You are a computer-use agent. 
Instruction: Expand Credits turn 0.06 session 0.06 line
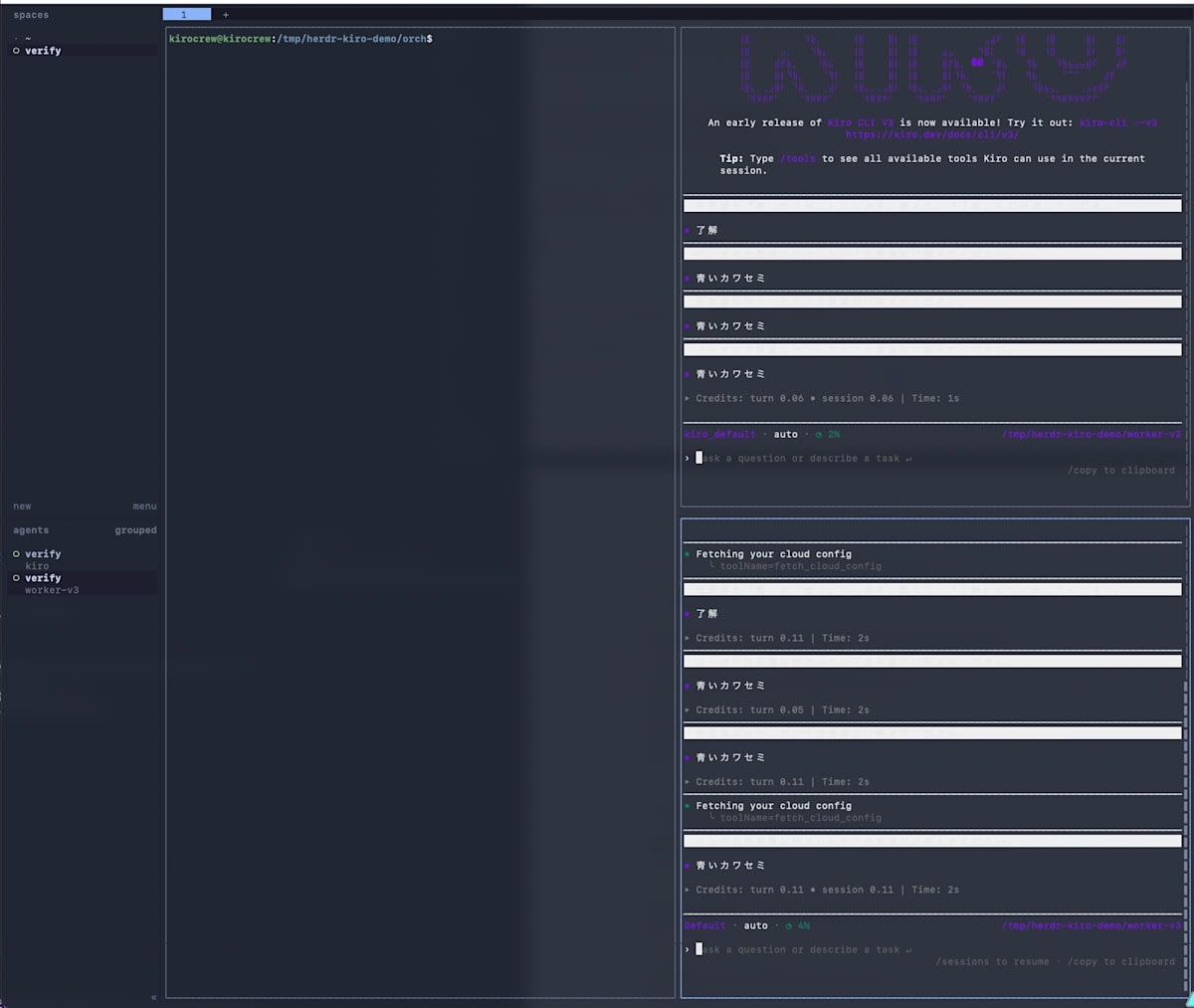click(822, 398)
